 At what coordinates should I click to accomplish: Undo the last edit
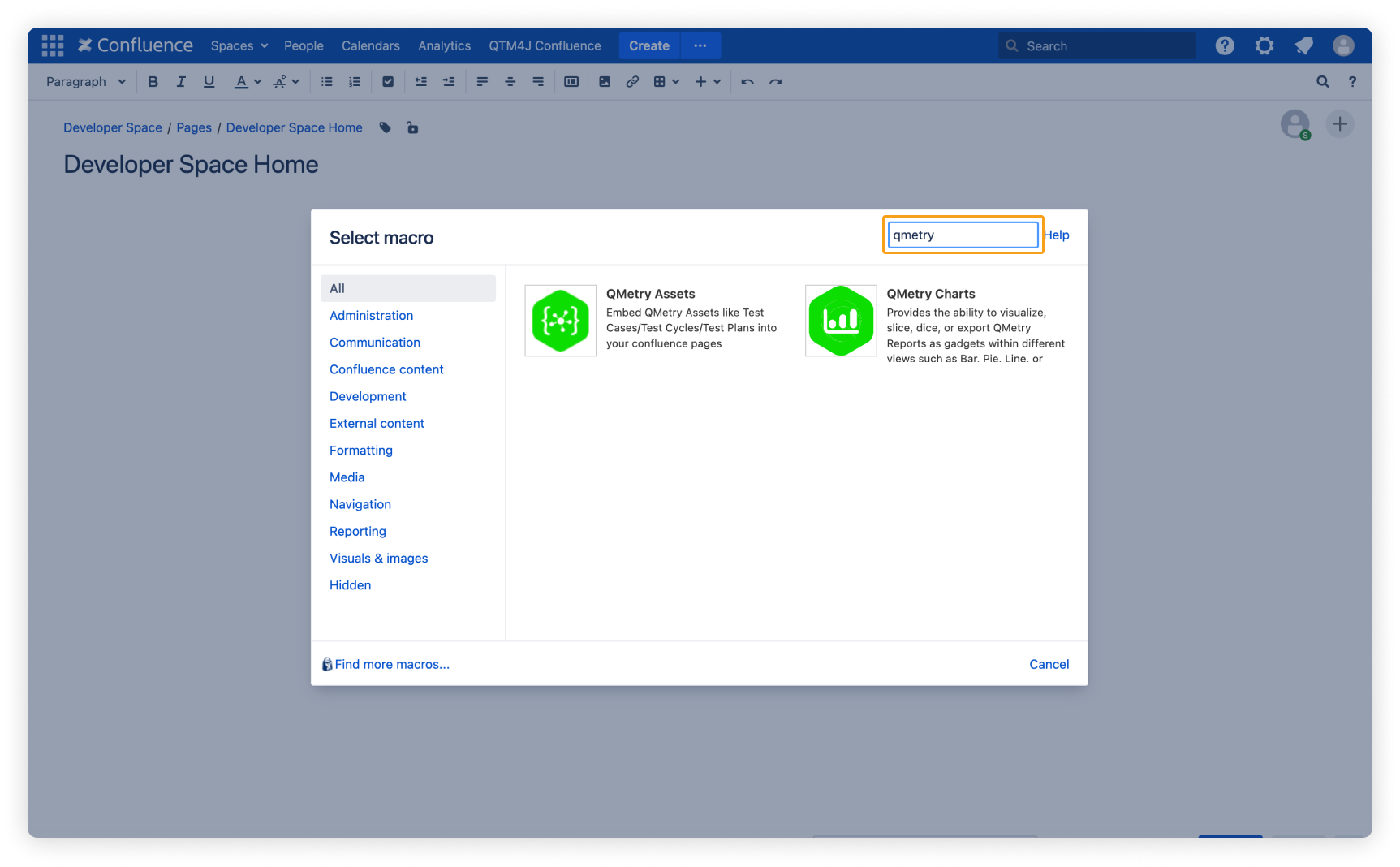tap(747, 81)
